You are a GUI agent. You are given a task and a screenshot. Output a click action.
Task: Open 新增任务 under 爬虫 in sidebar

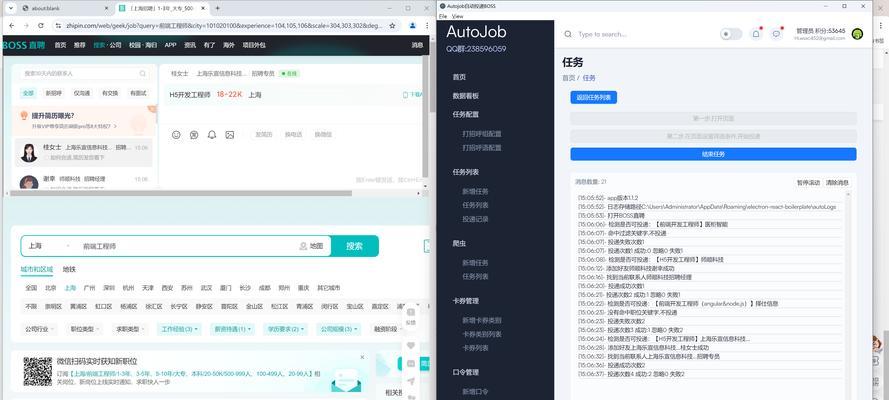pos(475,263)
